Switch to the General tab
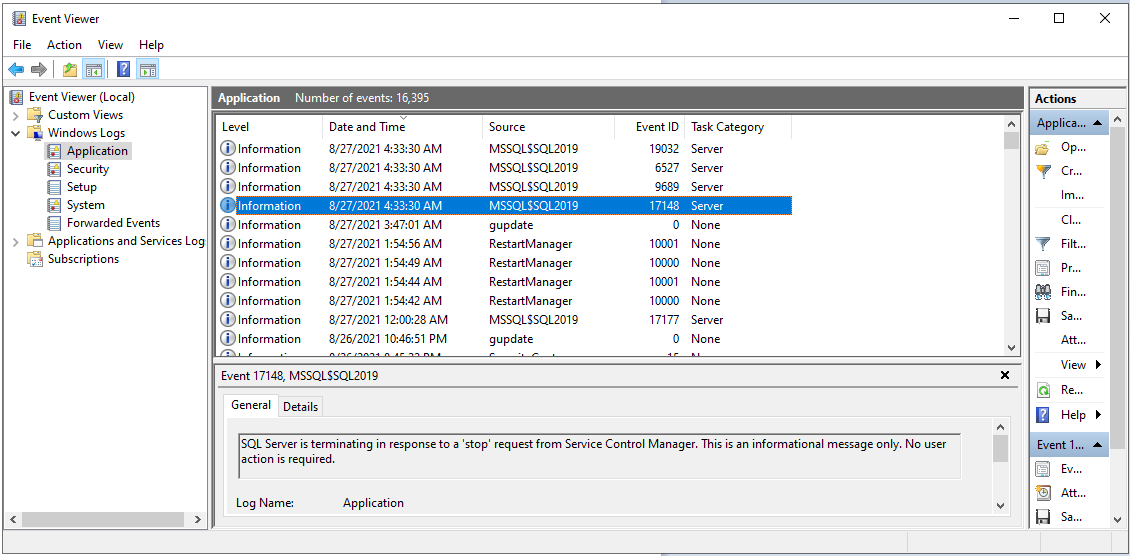 (251, 405)
